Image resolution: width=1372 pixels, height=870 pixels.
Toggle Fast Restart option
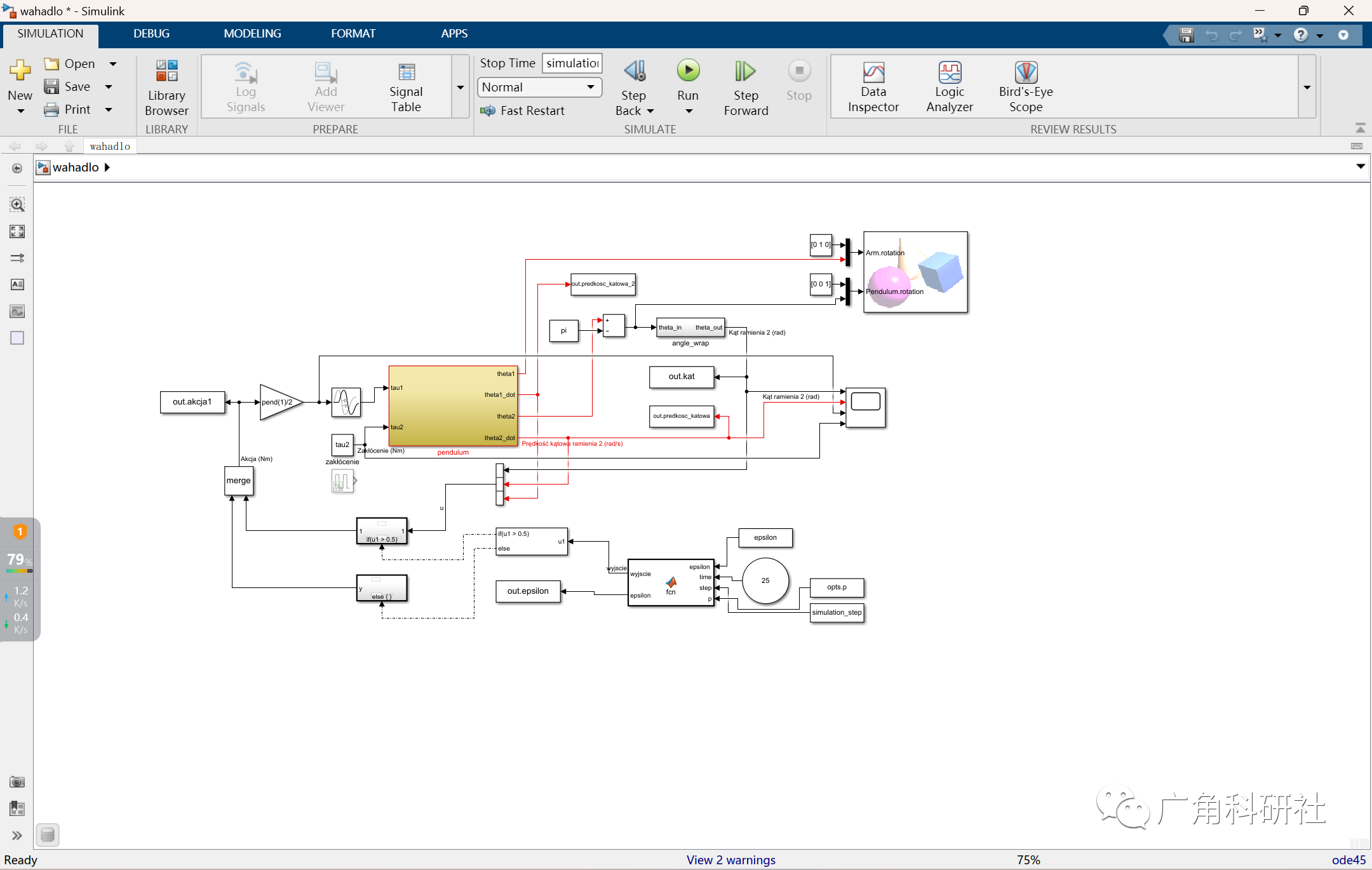523,111
